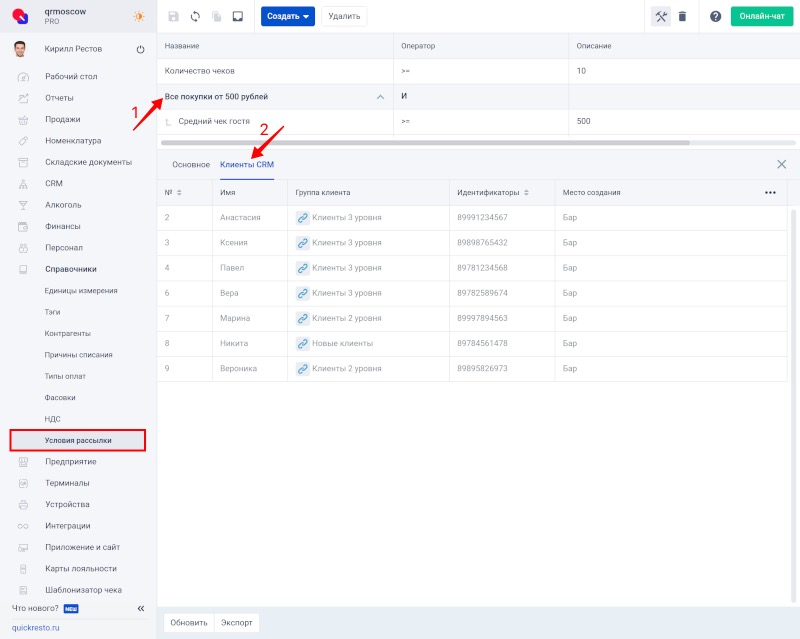
Task: Open Фасовки in the sidebar
Action: pos(60,398)
